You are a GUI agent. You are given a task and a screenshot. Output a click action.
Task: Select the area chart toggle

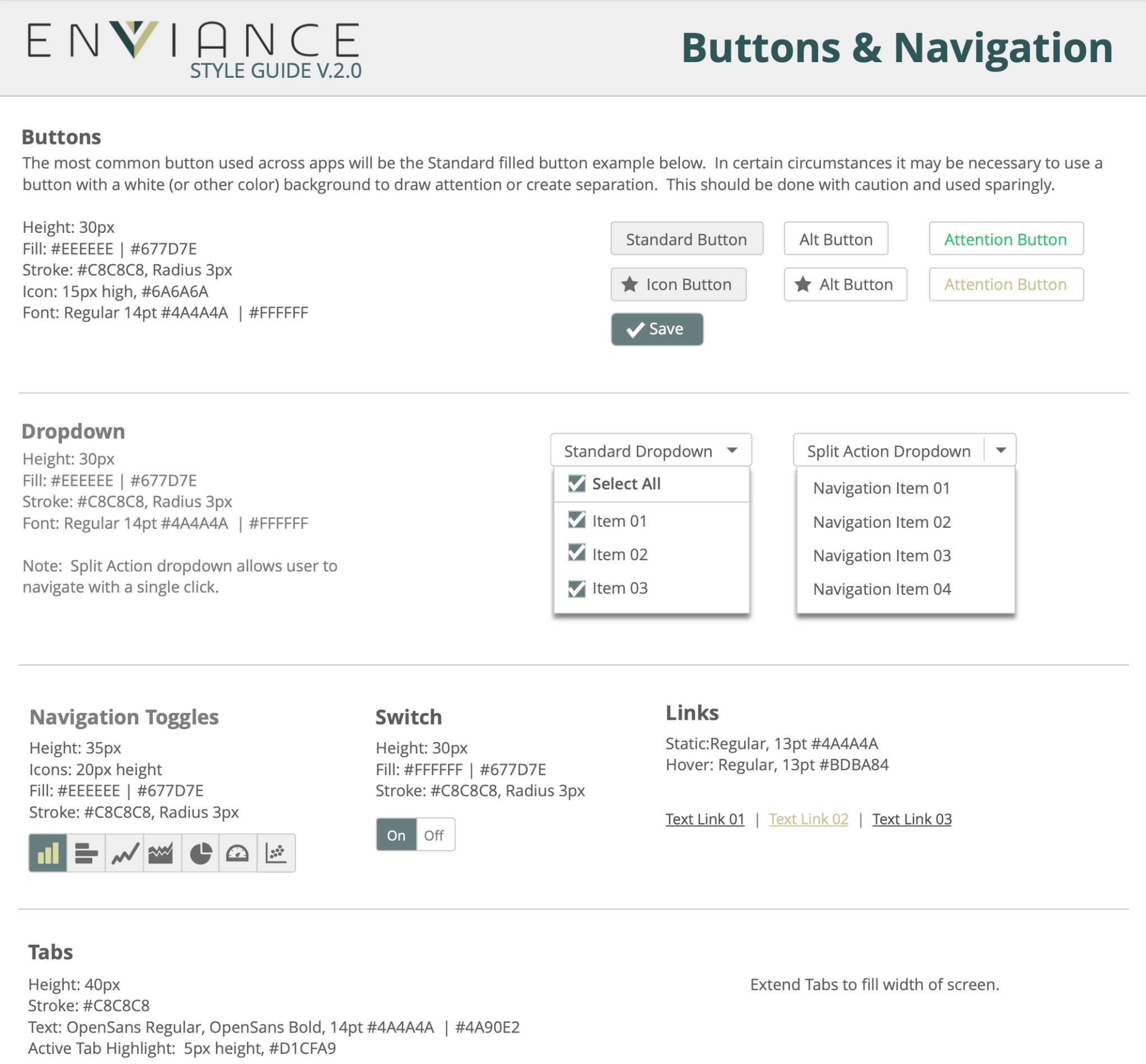pyautogui.click(x=162, y=852)
